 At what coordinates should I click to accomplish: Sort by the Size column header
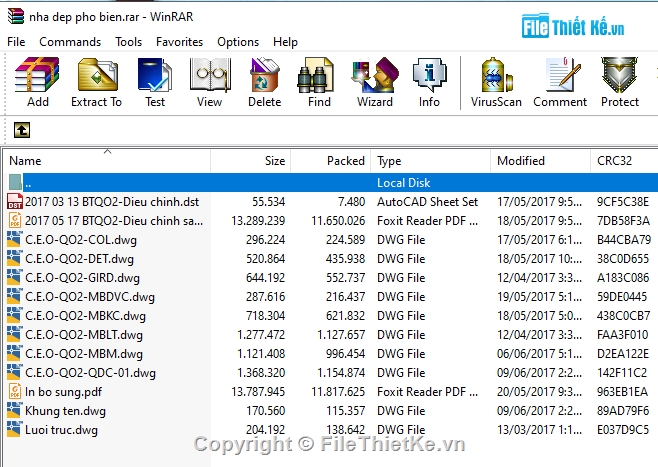coord(251,161)
